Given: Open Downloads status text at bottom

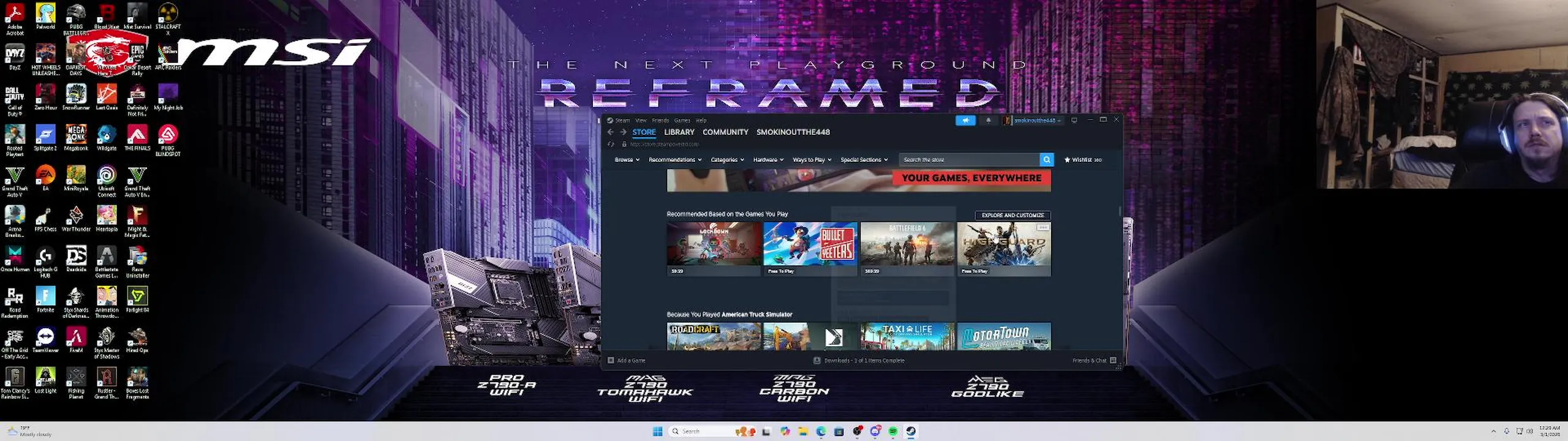Looking at the screenshot, I should pos(864,361).
